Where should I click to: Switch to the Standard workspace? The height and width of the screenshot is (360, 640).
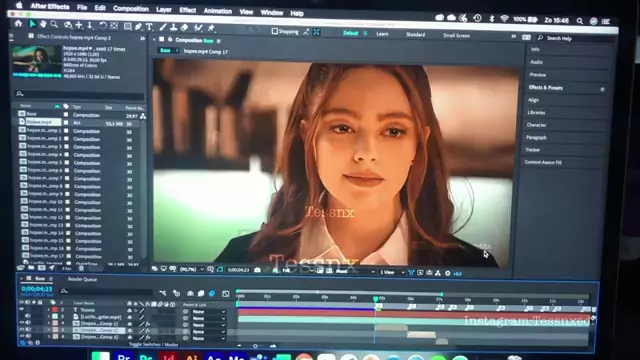coord(416,35)
